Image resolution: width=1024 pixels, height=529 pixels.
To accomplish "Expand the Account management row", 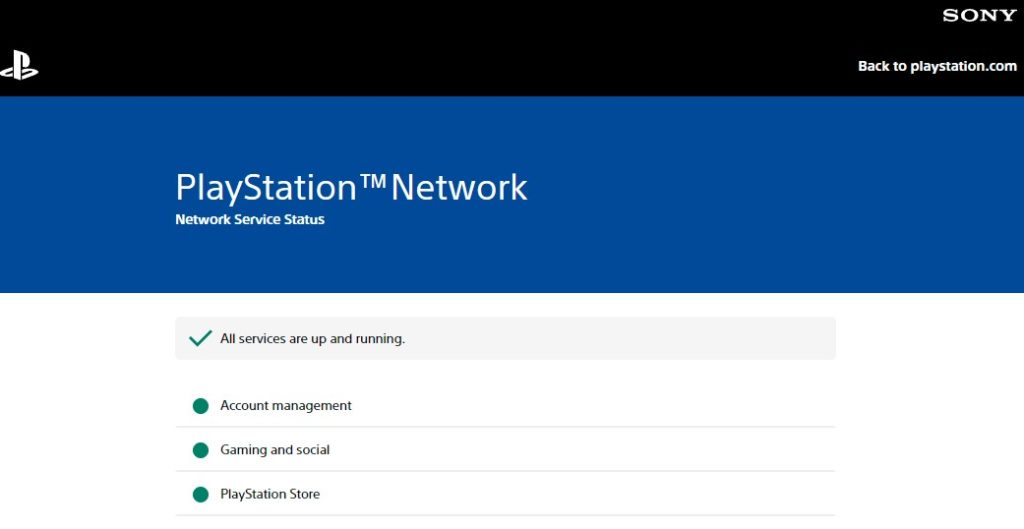I will pyautogui.click(x=505, y=406).
